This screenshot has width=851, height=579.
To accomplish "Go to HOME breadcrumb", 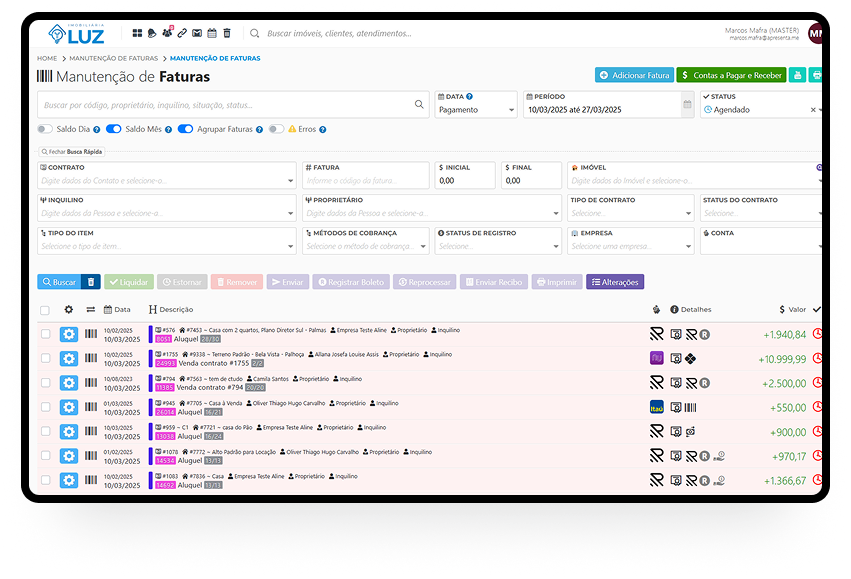I will pyautogui.click(x=47, y=58).
